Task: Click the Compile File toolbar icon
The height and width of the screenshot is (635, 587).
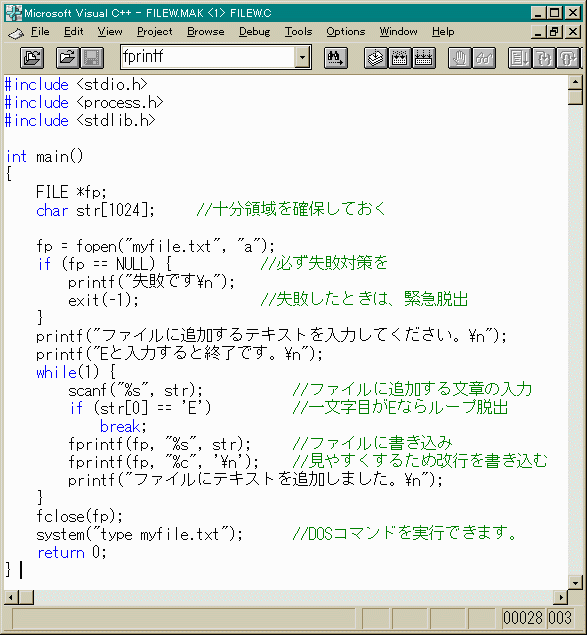Action: pos(376,58)
